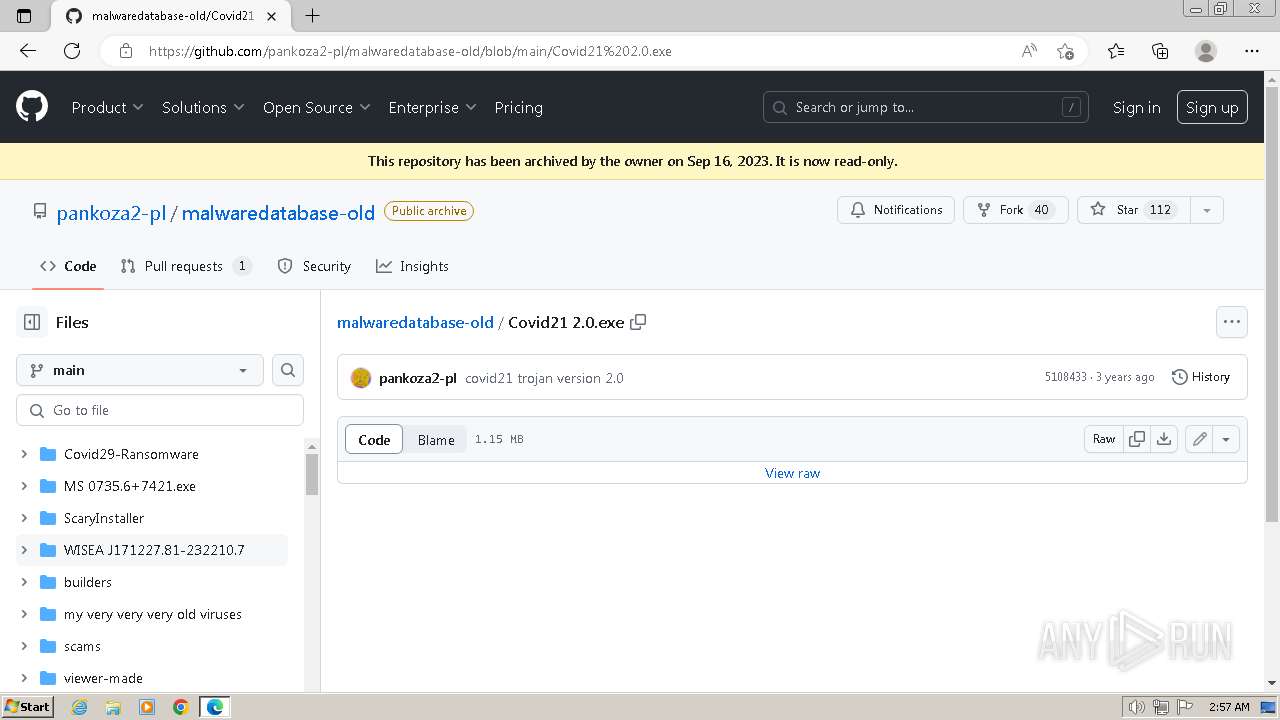The image size is (1280, 720).
Task: Edit file pencil icon
Action: [1199, 439]
